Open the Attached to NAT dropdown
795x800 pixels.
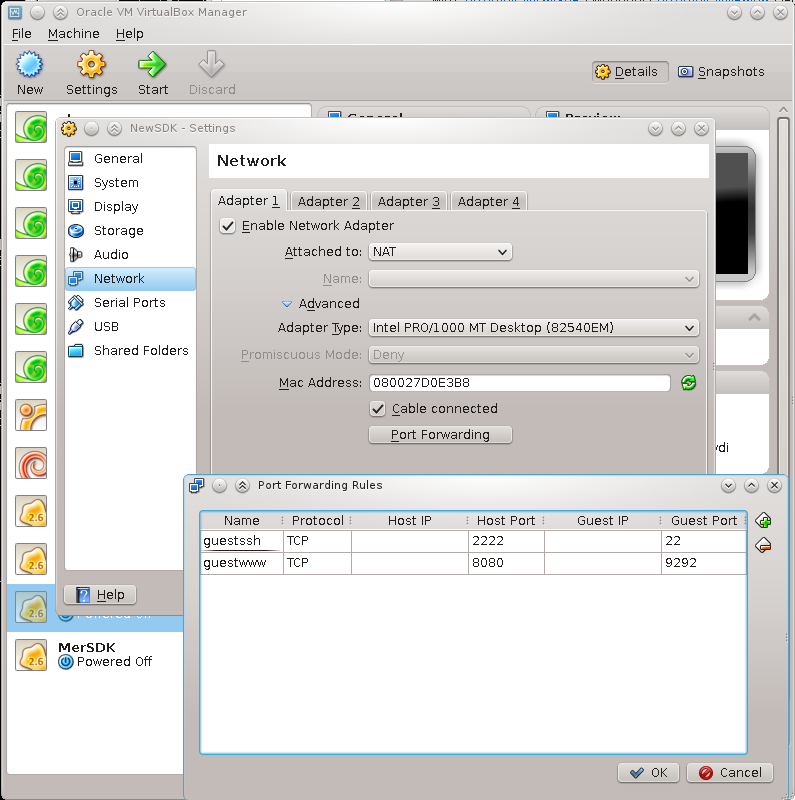click(x=440, y=252)
